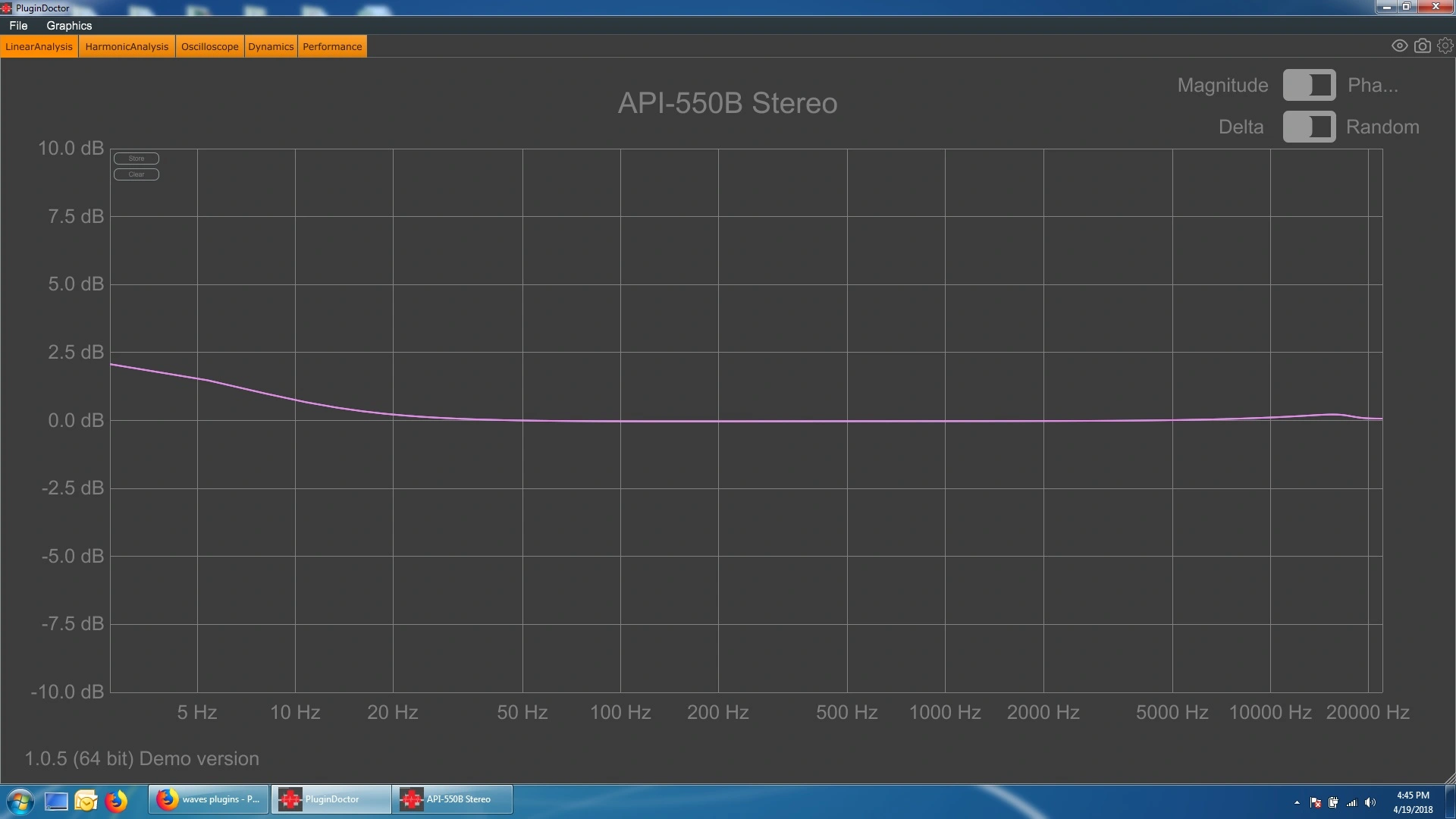Open the mail envelope taskbar icon
The image size is (1456, 819).
[x=86, y=801]
